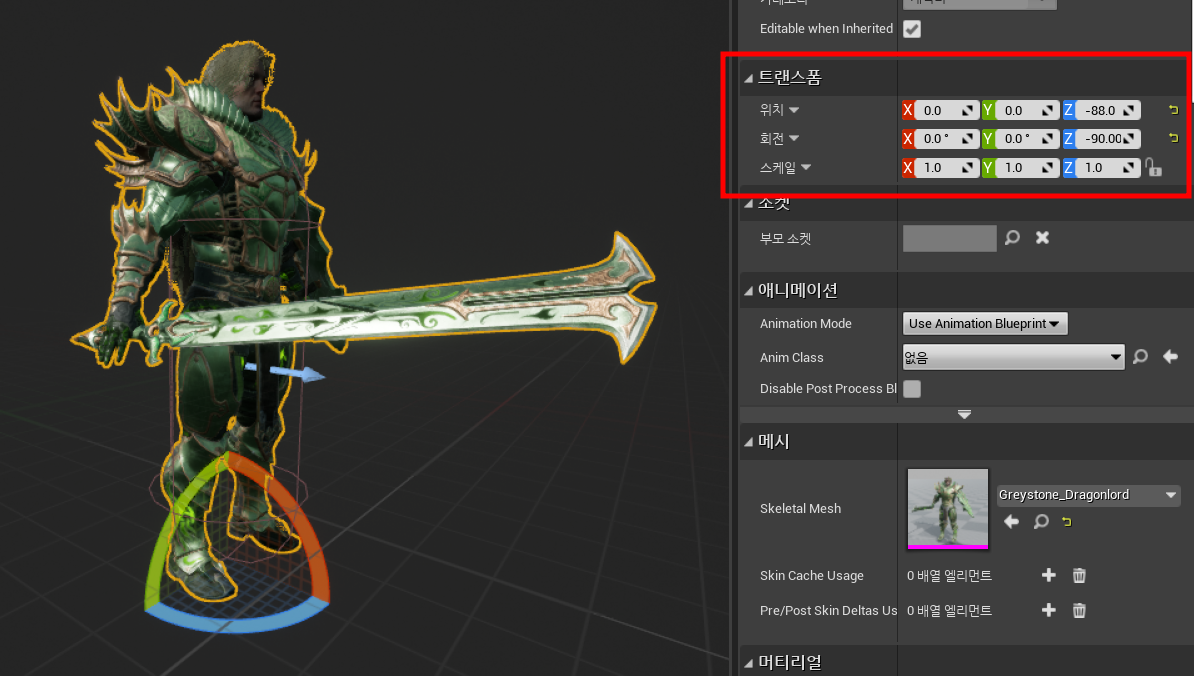Open the 스케일 scale type dropdown

[806, 167]
